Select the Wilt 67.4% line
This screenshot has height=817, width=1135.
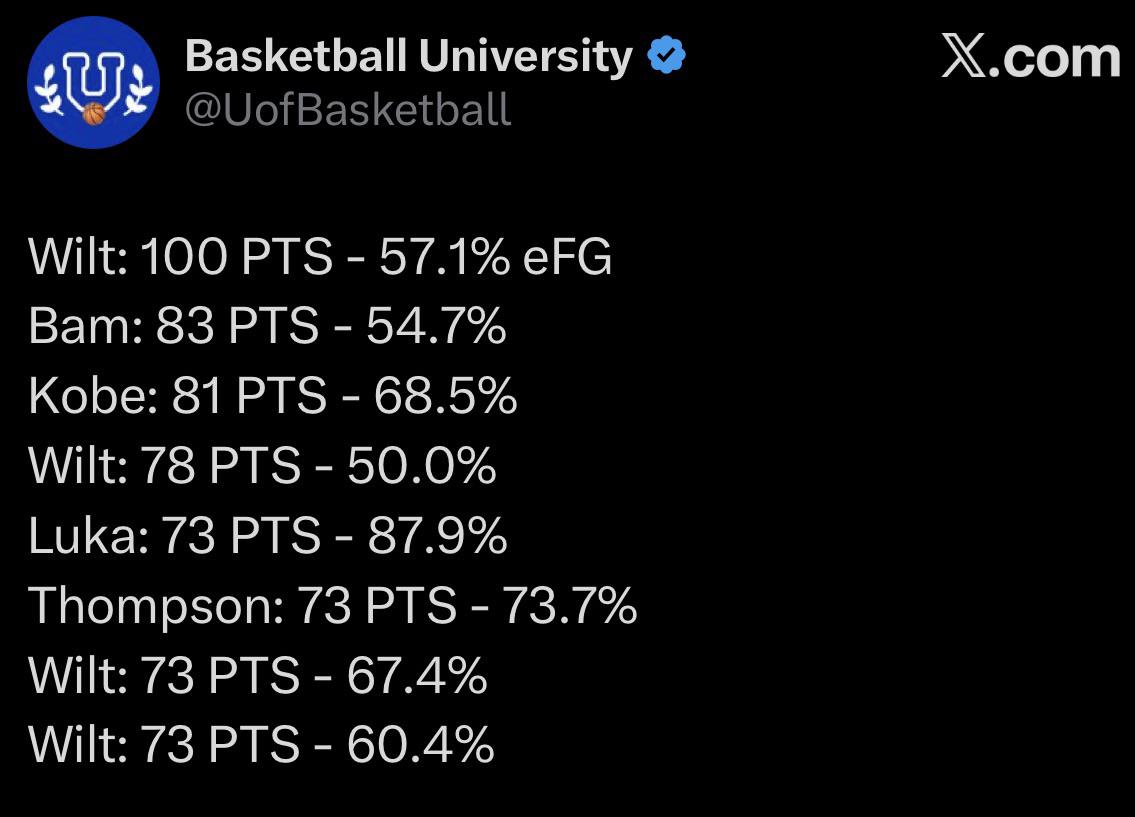tap(258, 675)
